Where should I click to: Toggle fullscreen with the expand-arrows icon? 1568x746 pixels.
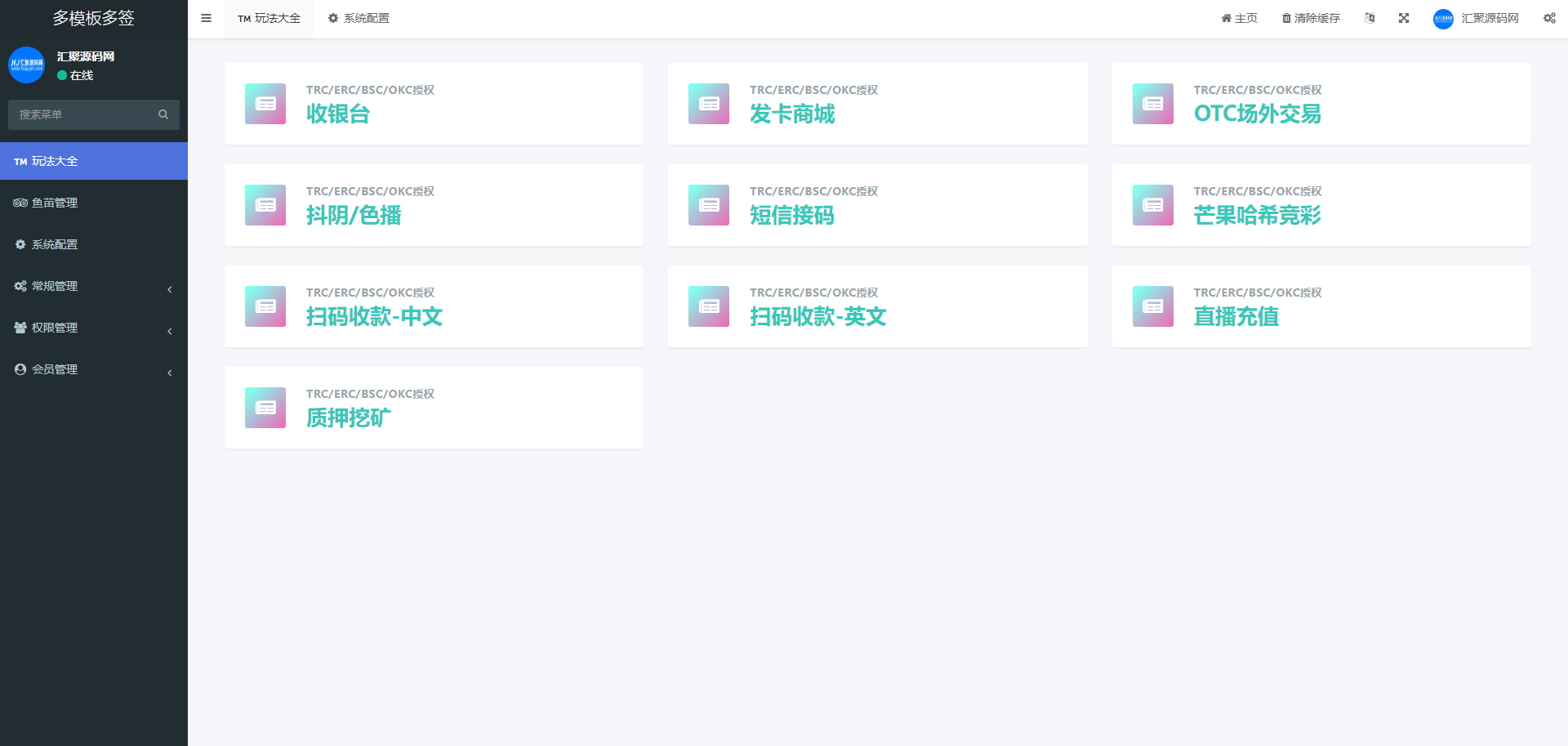click(x=1404, y=18)
